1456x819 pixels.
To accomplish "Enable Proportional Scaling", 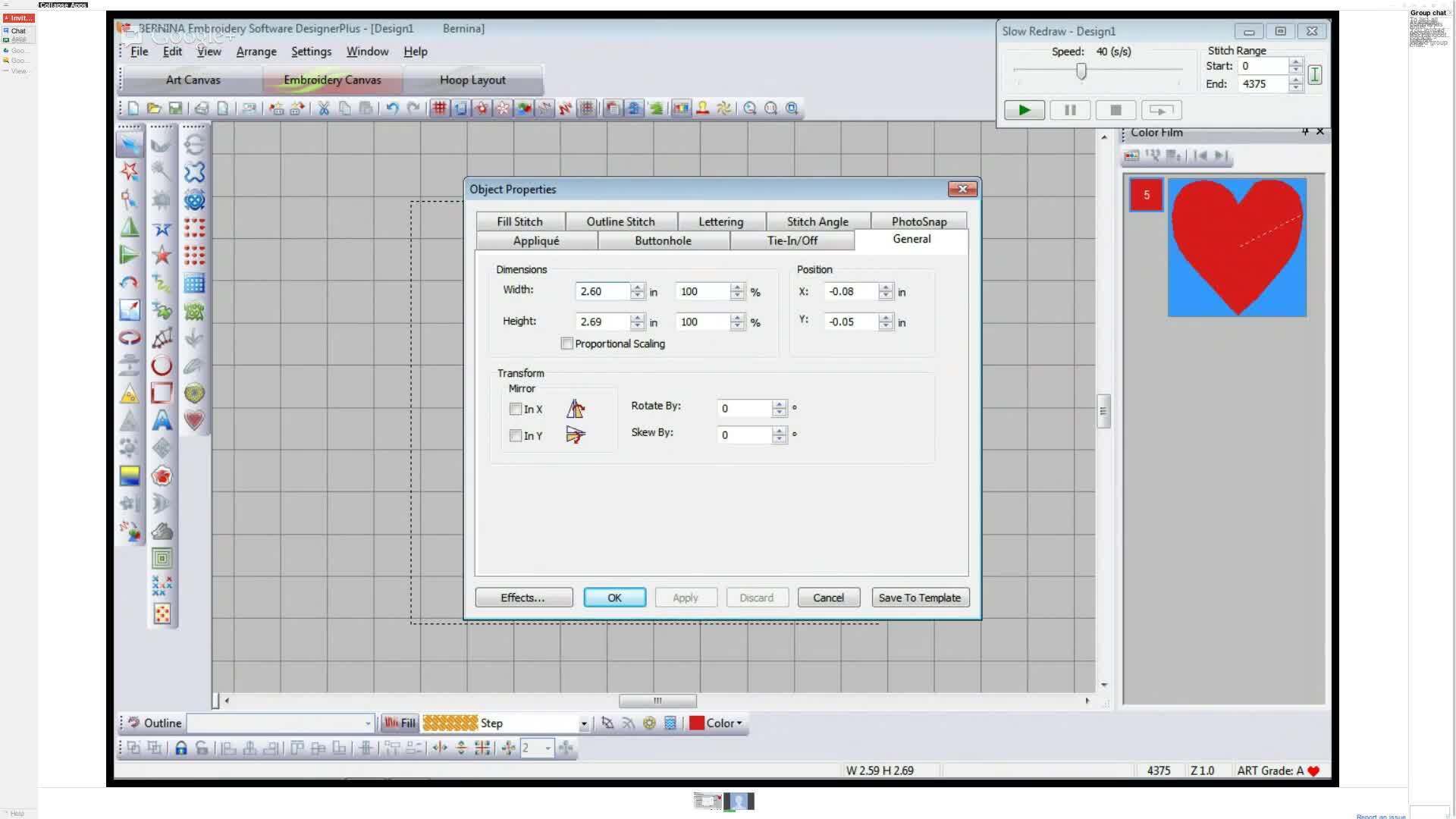I will coord(566,344).
